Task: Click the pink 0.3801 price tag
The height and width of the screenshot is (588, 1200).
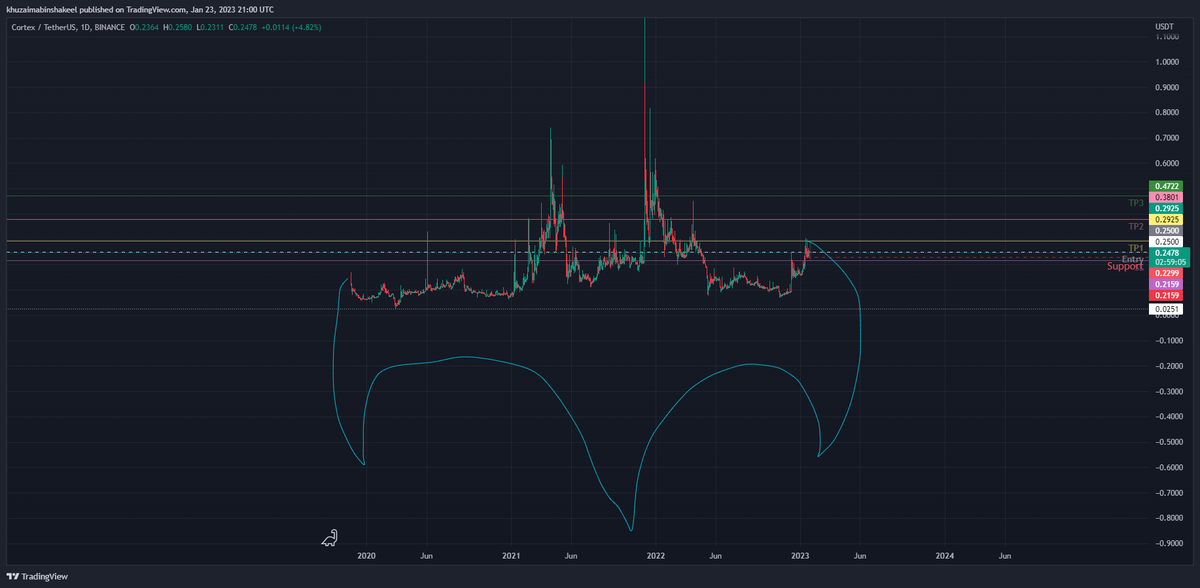Action: coord(1165,197)
